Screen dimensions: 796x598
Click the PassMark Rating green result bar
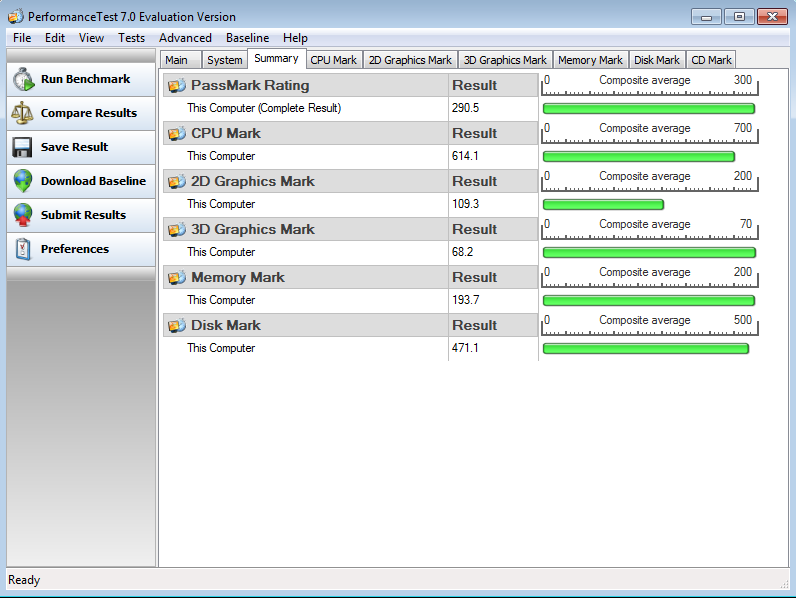[649, 109]
